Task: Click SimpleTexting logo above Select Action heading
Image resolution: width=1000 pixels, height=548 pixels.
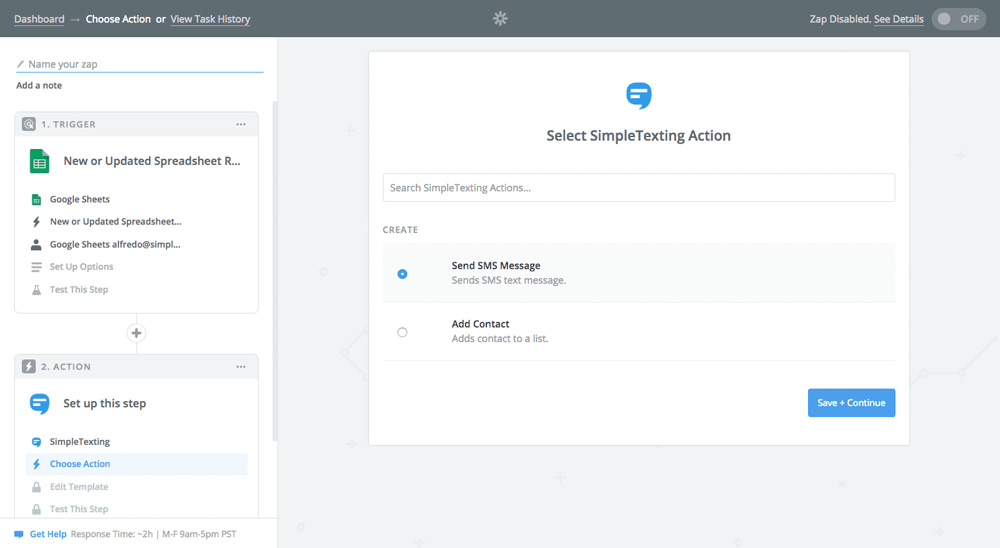Action: pos(638,96)
